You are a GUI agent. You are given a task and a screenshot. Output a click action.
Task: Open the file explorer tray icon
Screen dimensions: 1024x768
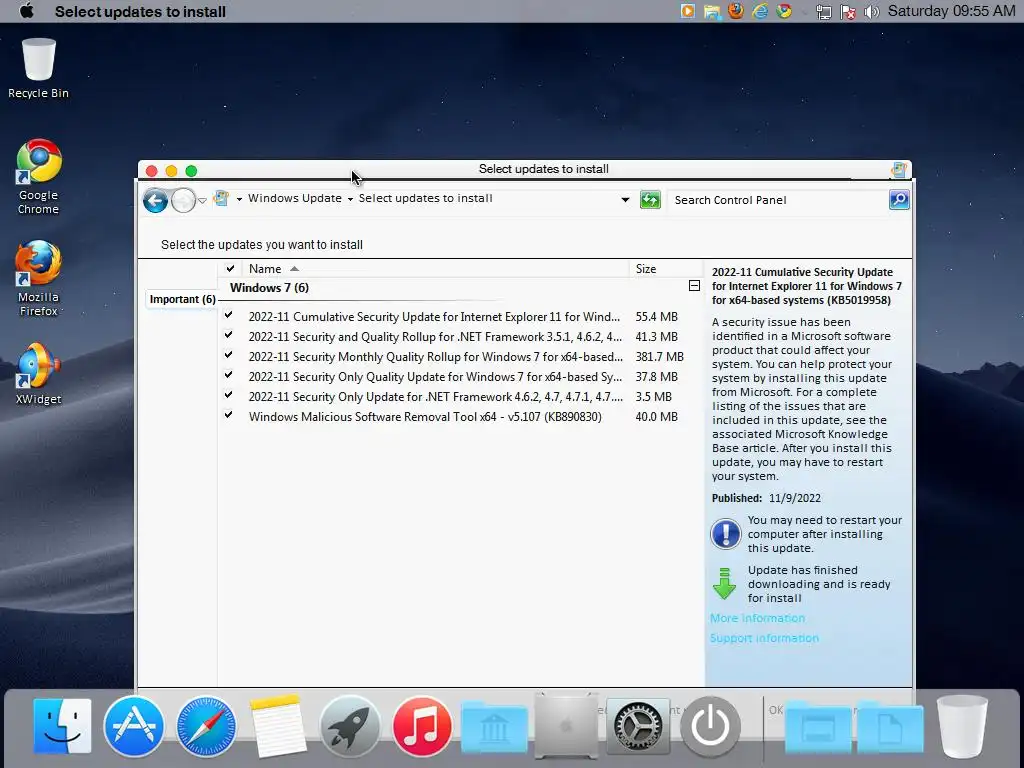[712, 11]
